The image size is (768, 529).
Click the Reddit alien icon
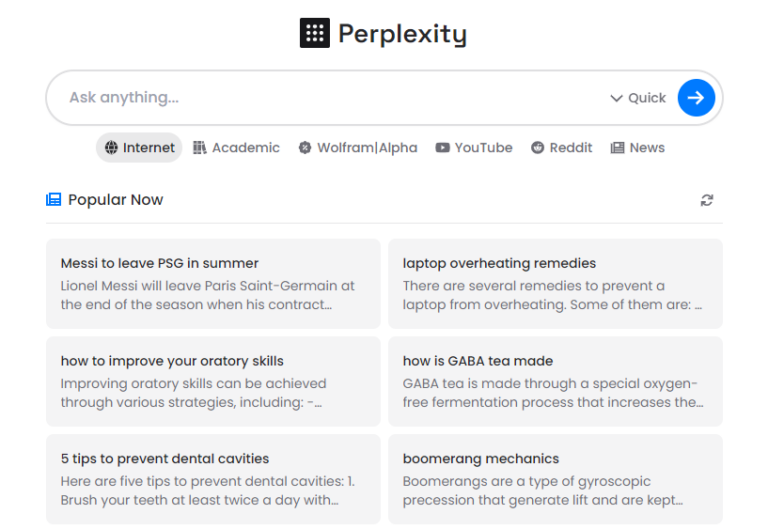538,148
